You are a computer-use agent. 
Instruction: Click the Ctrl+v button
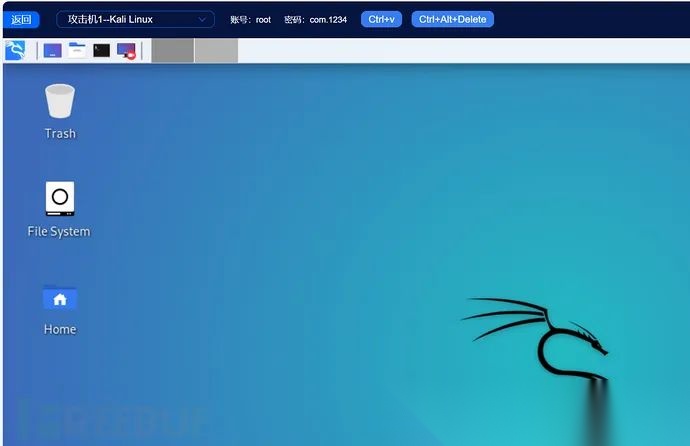pyautogui.click(x=382, y=19)
